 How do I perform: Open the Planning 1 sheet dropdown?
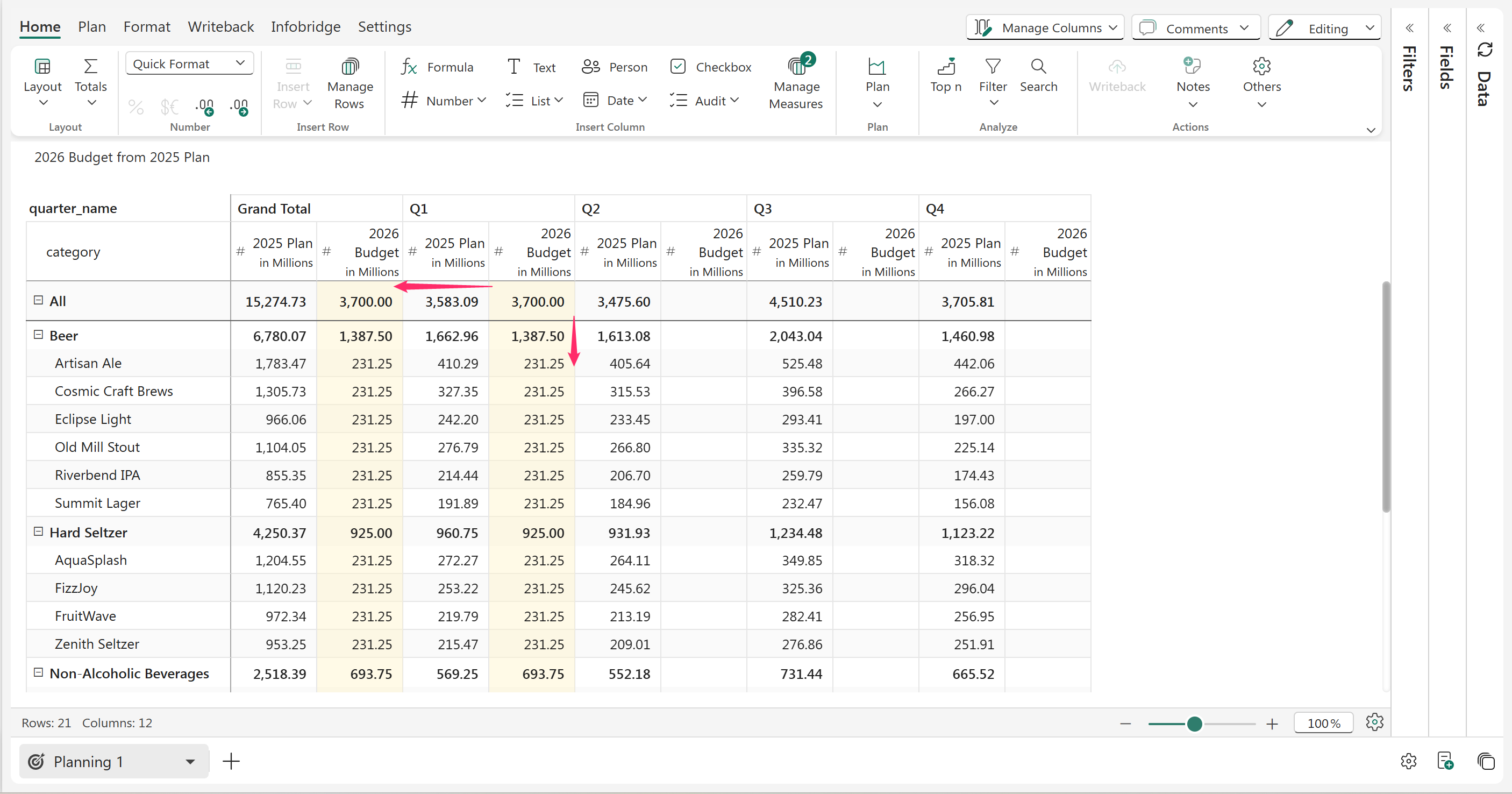(x=190, y=762)
